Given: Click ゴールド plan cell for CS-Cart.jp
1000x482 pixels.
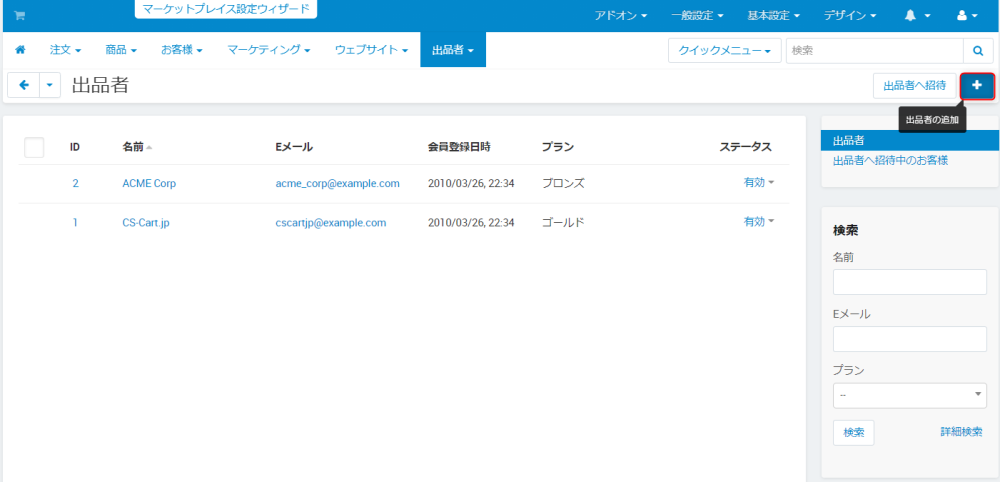Looking at the screenshot, I should 563,223.
